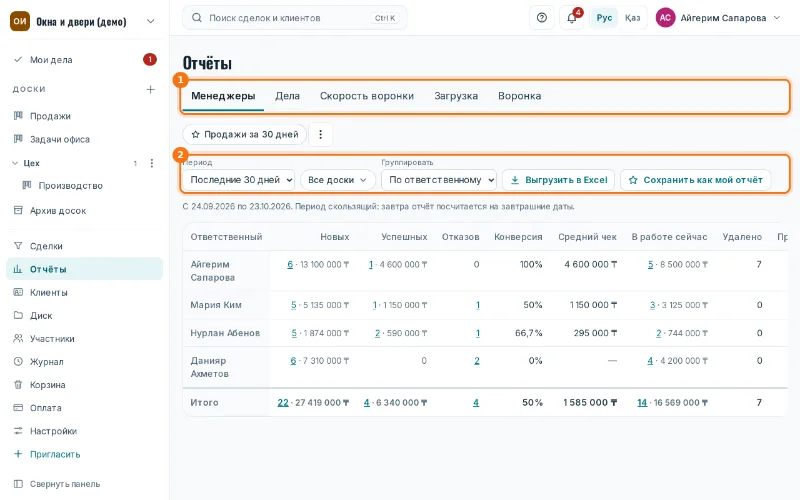Click the people icon beside Участники
The image size is (800, 500).
[x=18, y=338]
